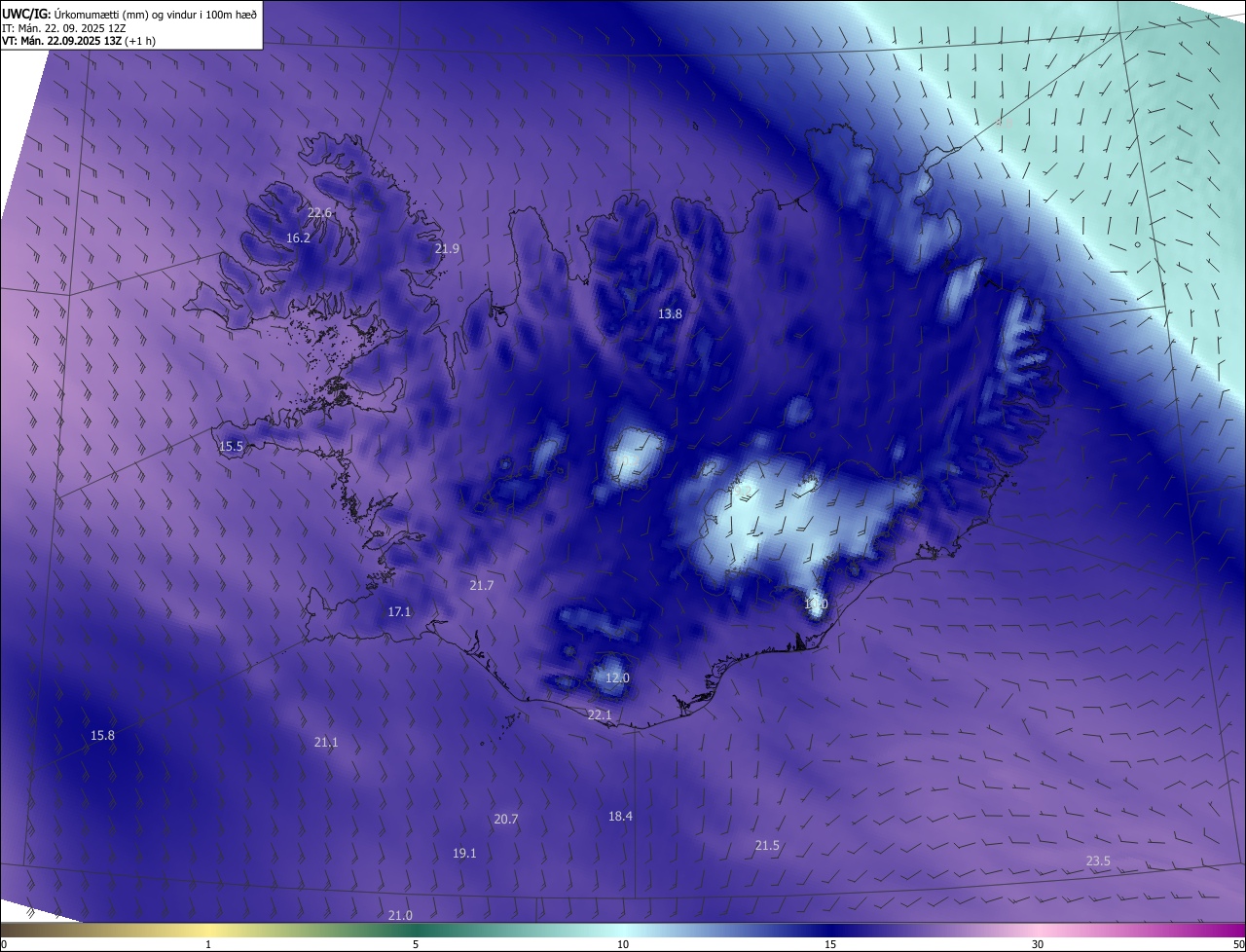Select the VT: Mán. 22.09.2025 13Z line
This screenshot has width=1246, height=952.
(79, 41)
